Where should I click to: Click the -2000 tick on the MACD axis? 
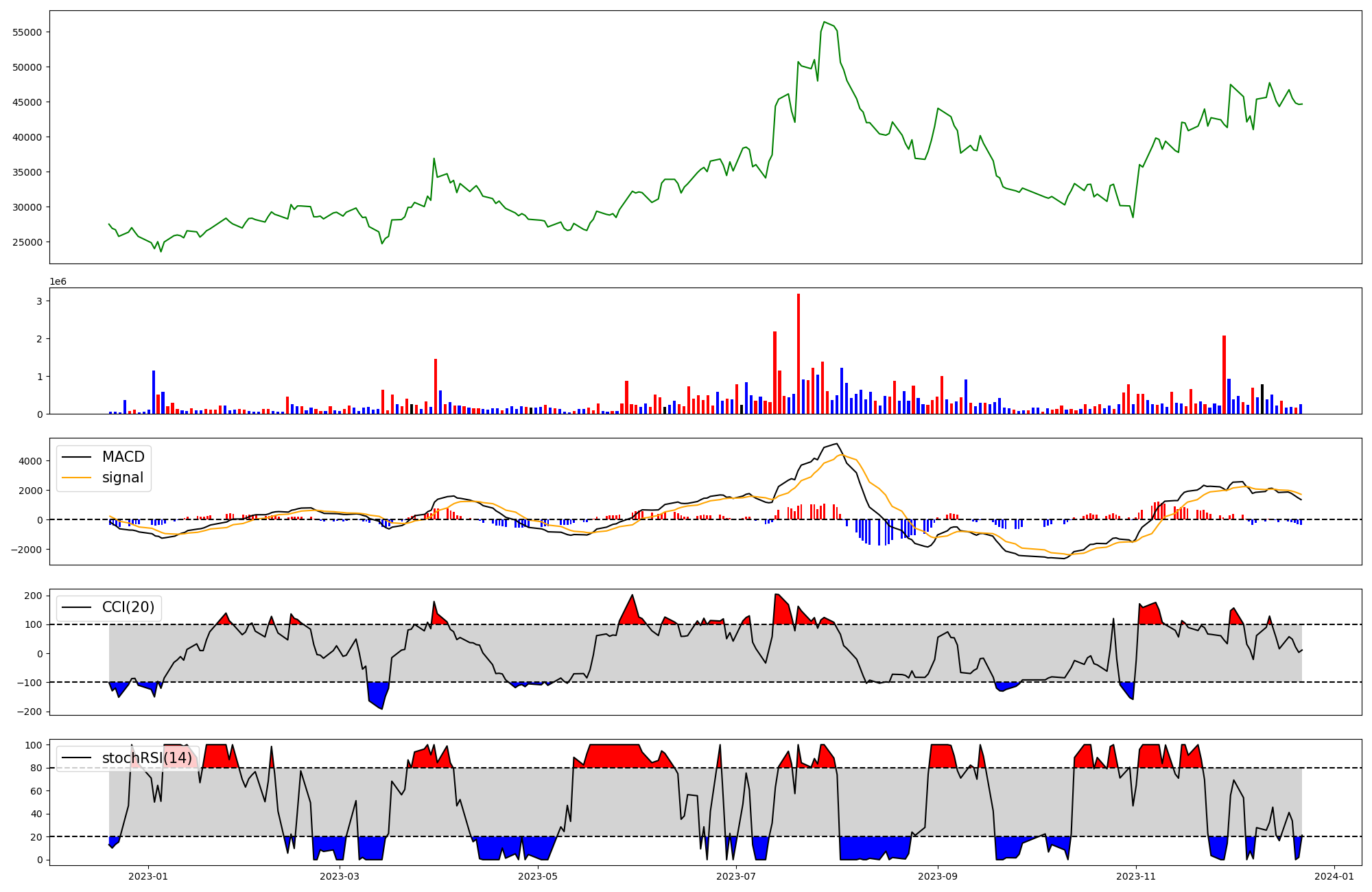point(27,550)
